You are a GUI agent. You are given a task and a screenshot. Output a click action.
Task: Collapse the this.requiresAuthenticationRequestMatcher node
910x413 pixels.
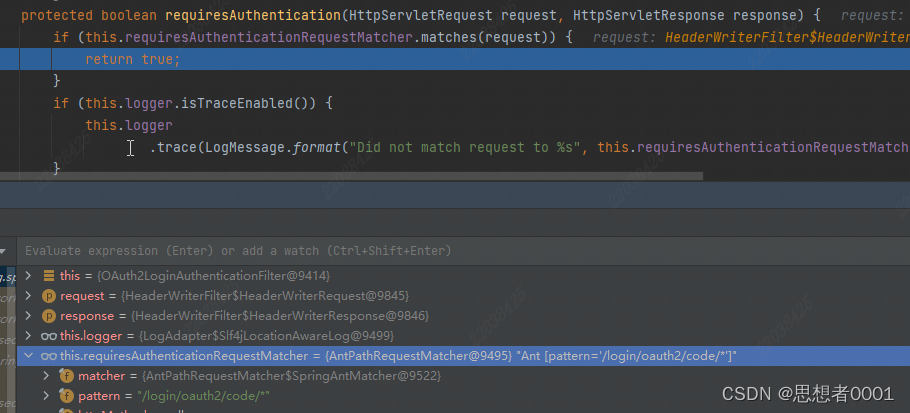click(28, 355)
